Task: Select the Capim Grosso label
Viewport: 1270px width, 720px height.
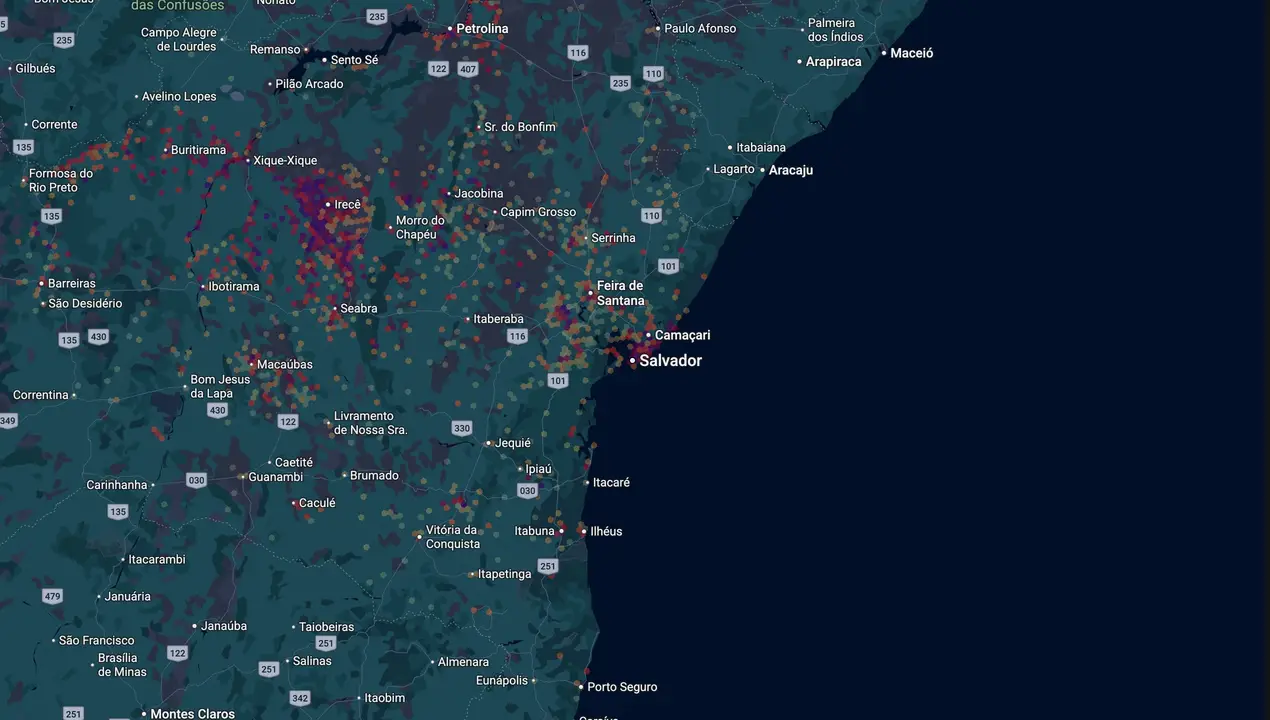Action: click(538, 212)
